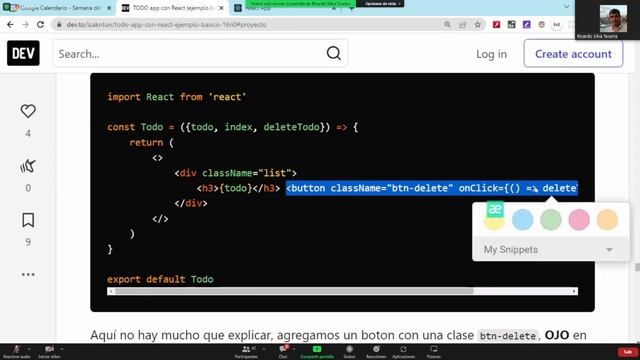The image size is (640, 360).
Task: Click the red Salir leave button
Action: (628, 351)
